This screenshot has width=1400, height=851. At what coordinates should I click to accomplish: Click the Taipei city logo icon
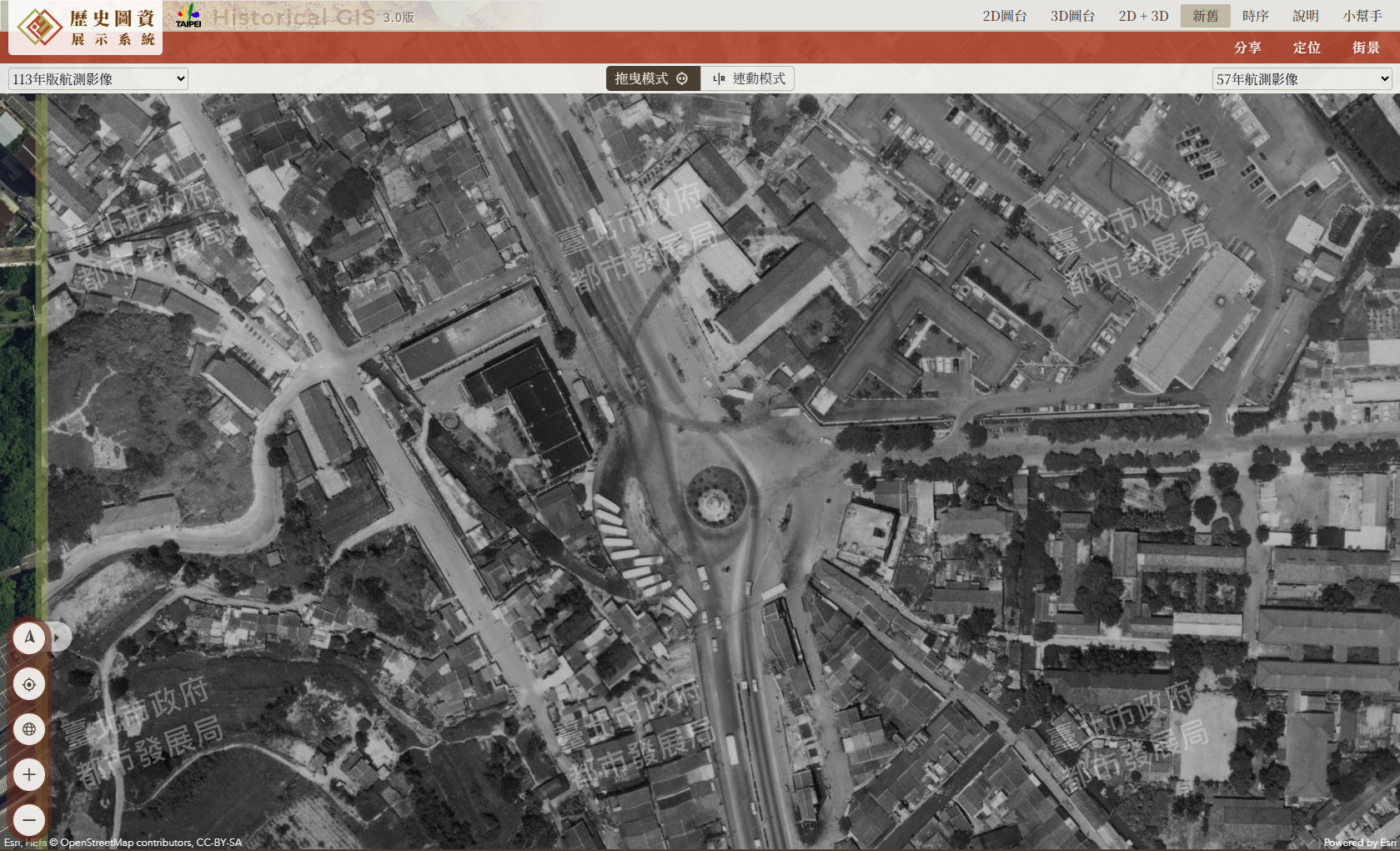click(x=188, y=17)
